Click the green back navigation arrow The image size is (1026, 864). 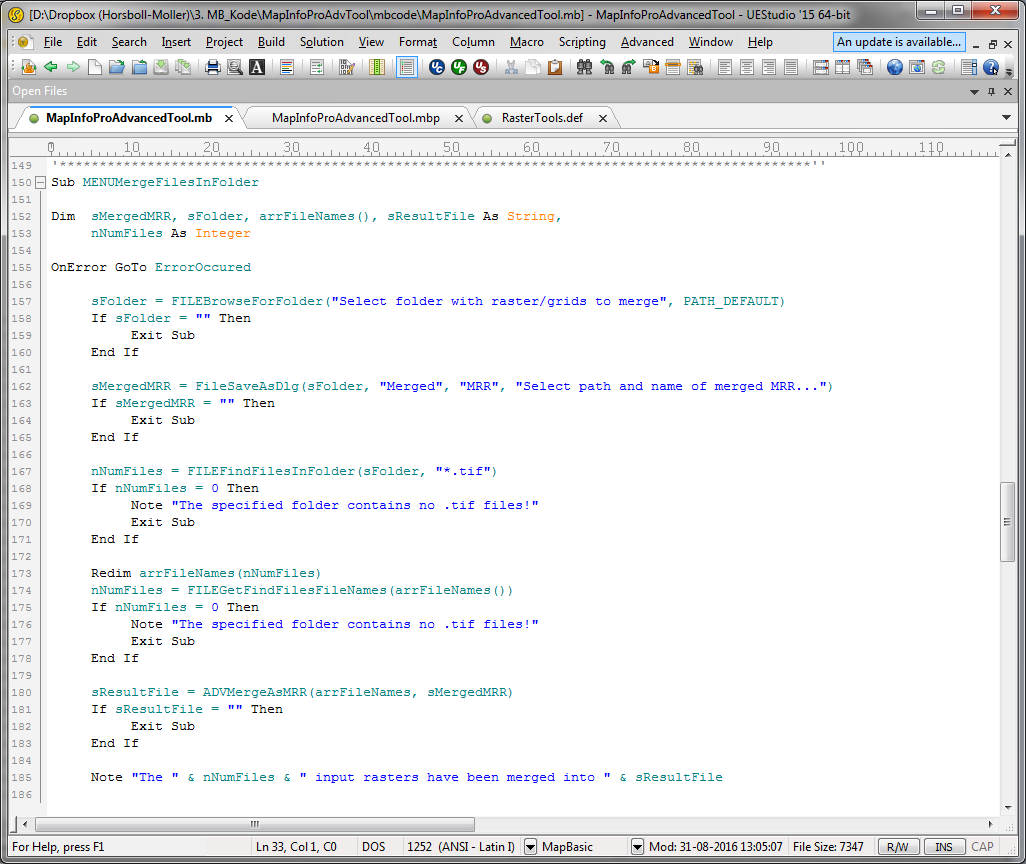(x=51, y=67)
